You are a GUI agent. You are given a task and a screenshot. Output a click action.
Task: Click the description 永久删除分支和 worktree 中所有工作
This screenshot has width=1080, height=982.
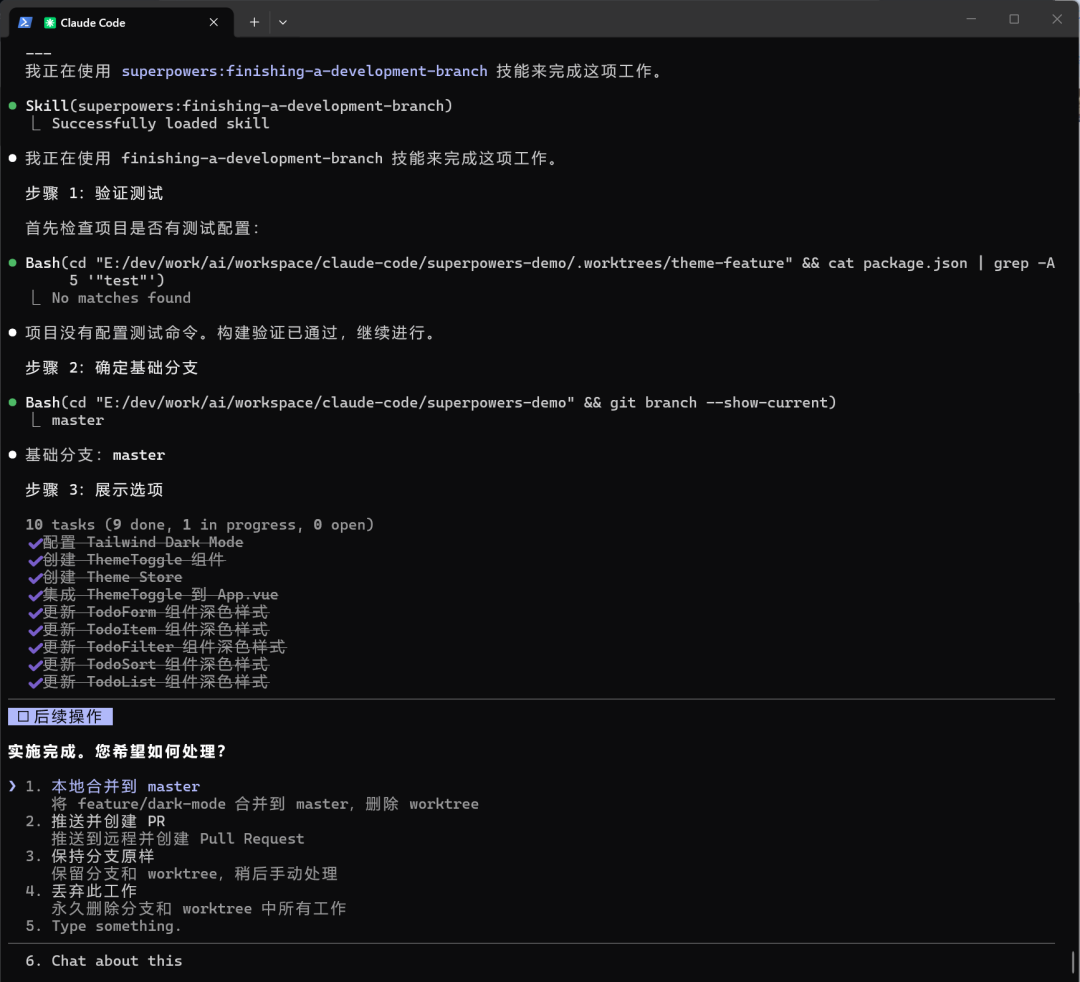click(198, 909)
